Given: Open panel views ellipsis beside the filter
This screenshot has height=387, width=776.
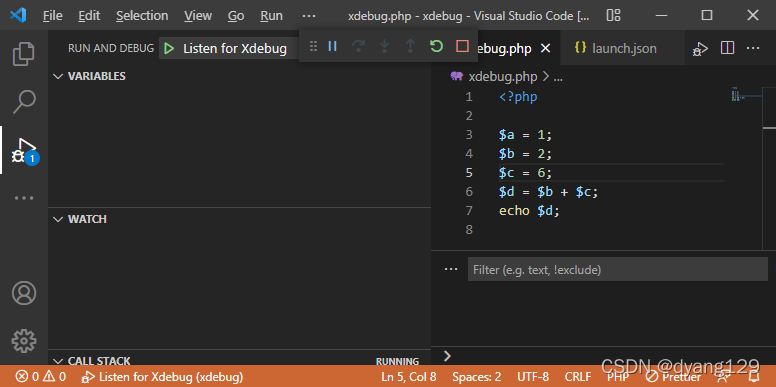Looking at the screenshot, I should 451,269.
